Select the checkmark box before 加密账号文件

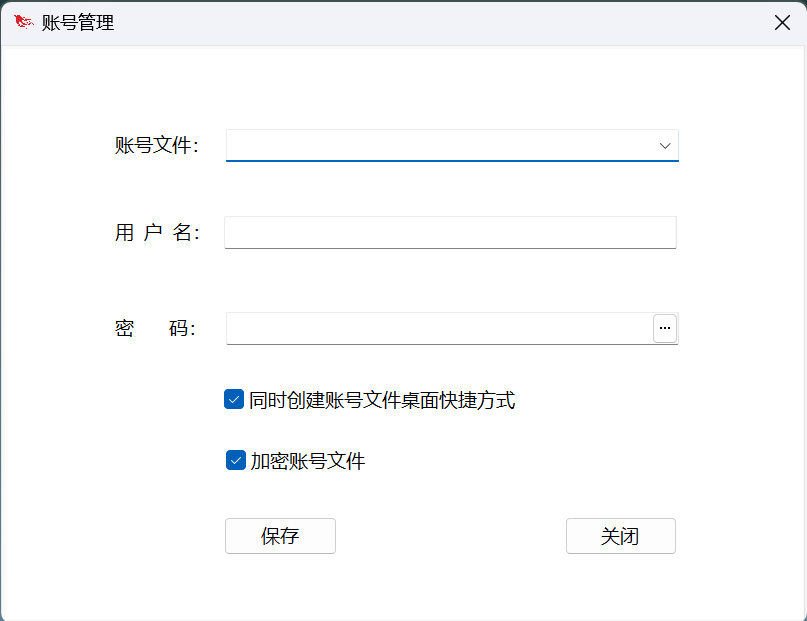[236, 461]
